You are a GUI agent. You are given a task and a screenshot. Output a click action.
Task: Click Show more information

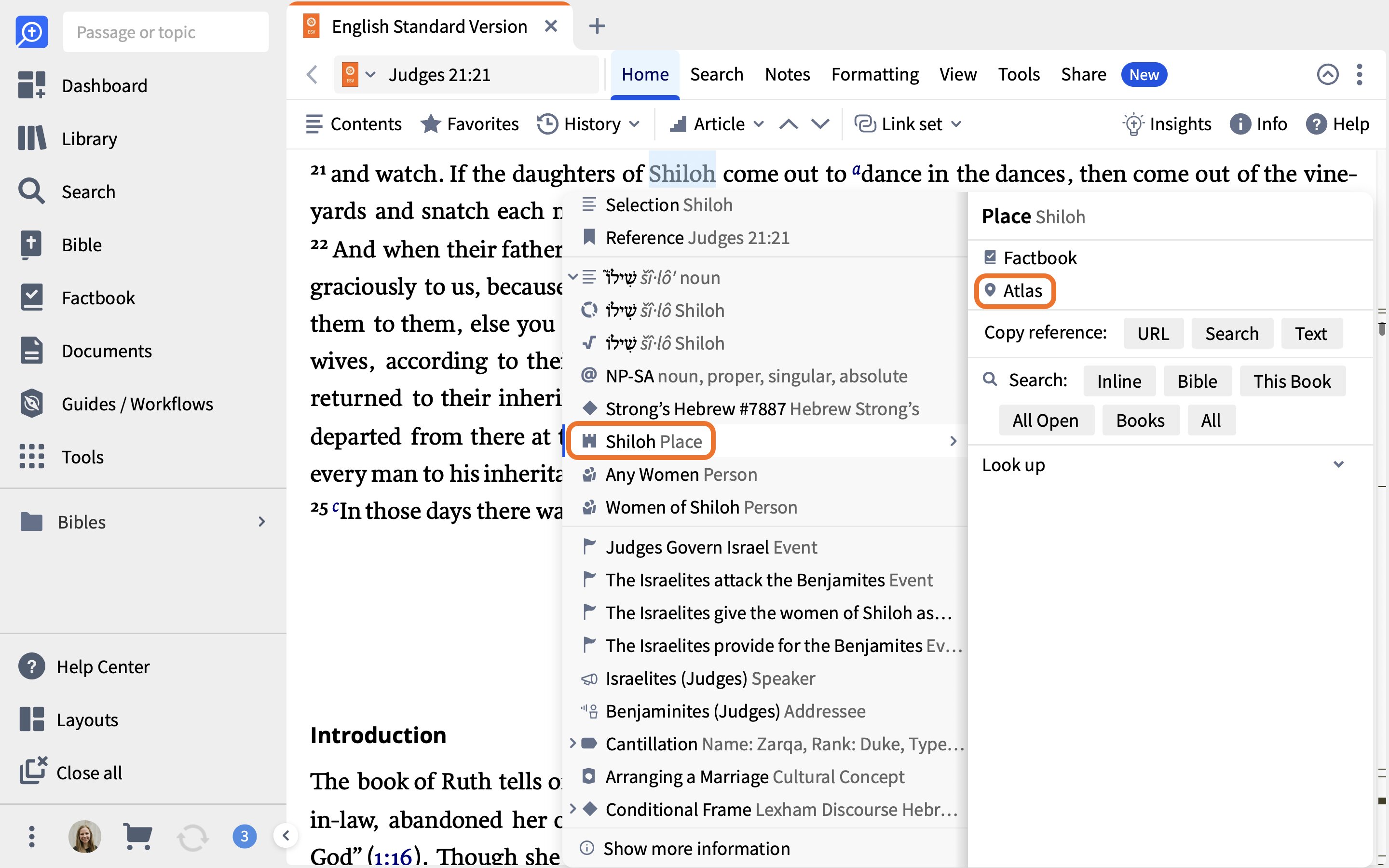click(685, 848)
